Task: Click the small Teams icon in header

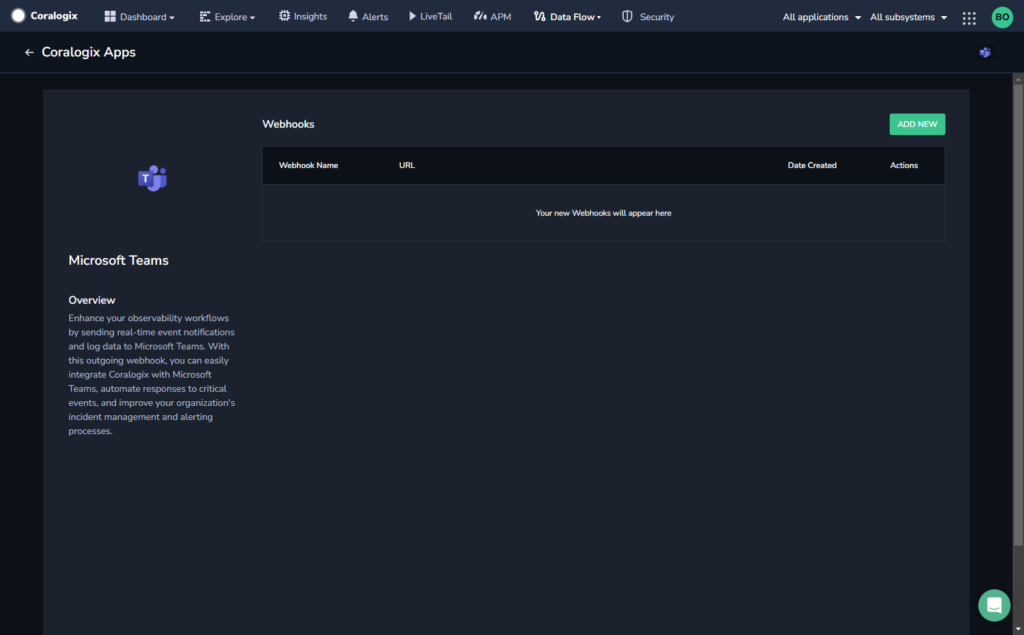Action: point(985,52)
